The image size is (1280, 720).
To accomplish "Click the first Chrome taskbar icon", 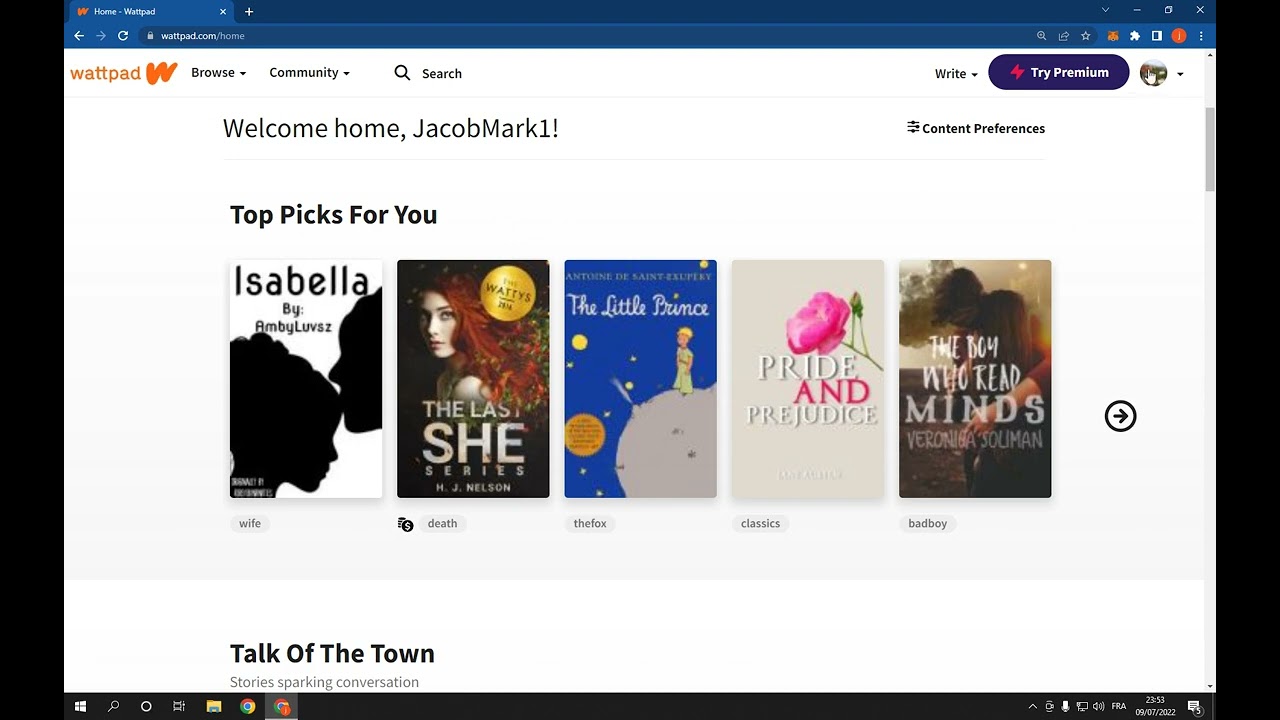I will coord(247,706).
